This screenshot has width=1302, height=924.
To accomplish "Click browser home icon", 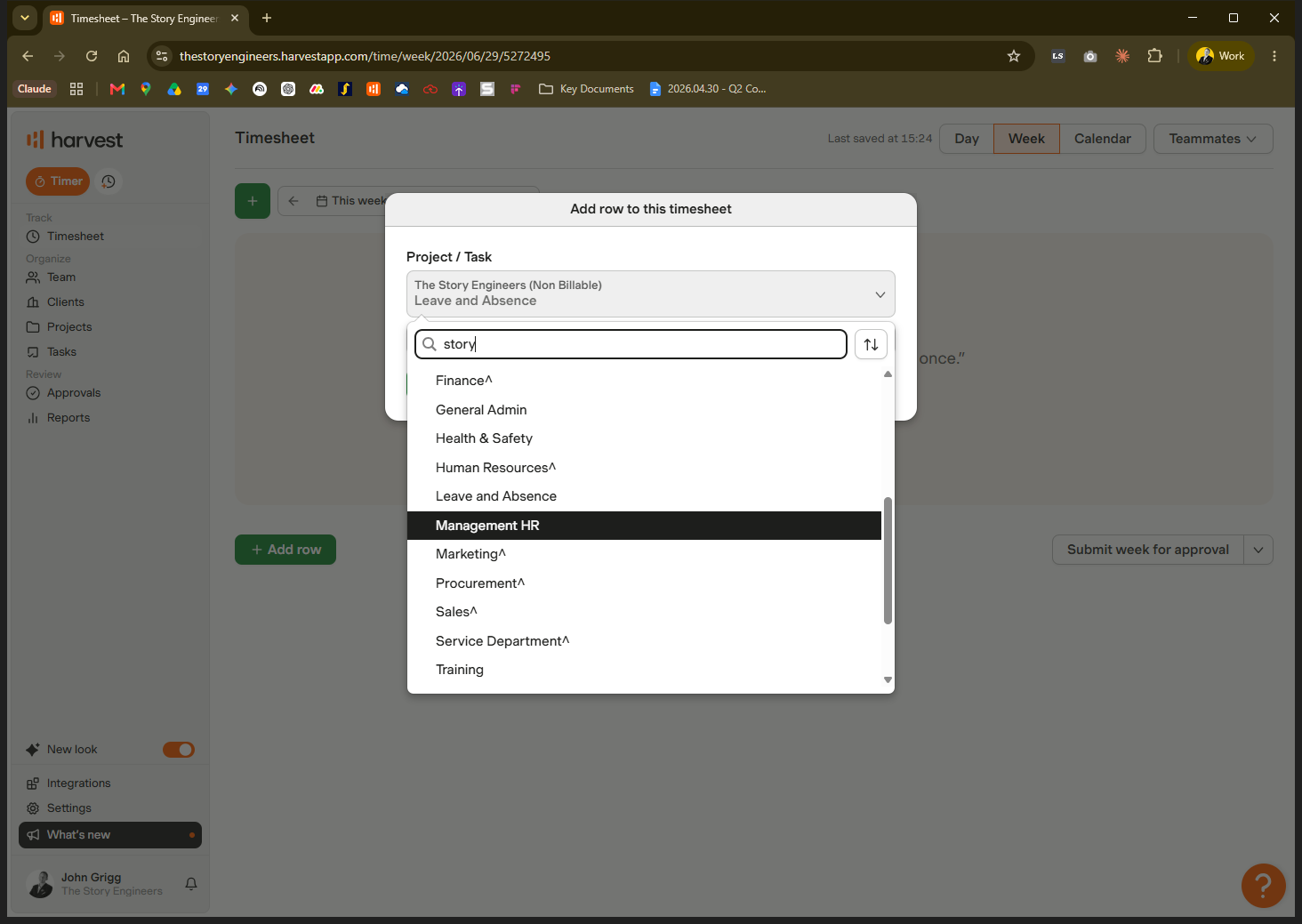I will tap(124, 56).
